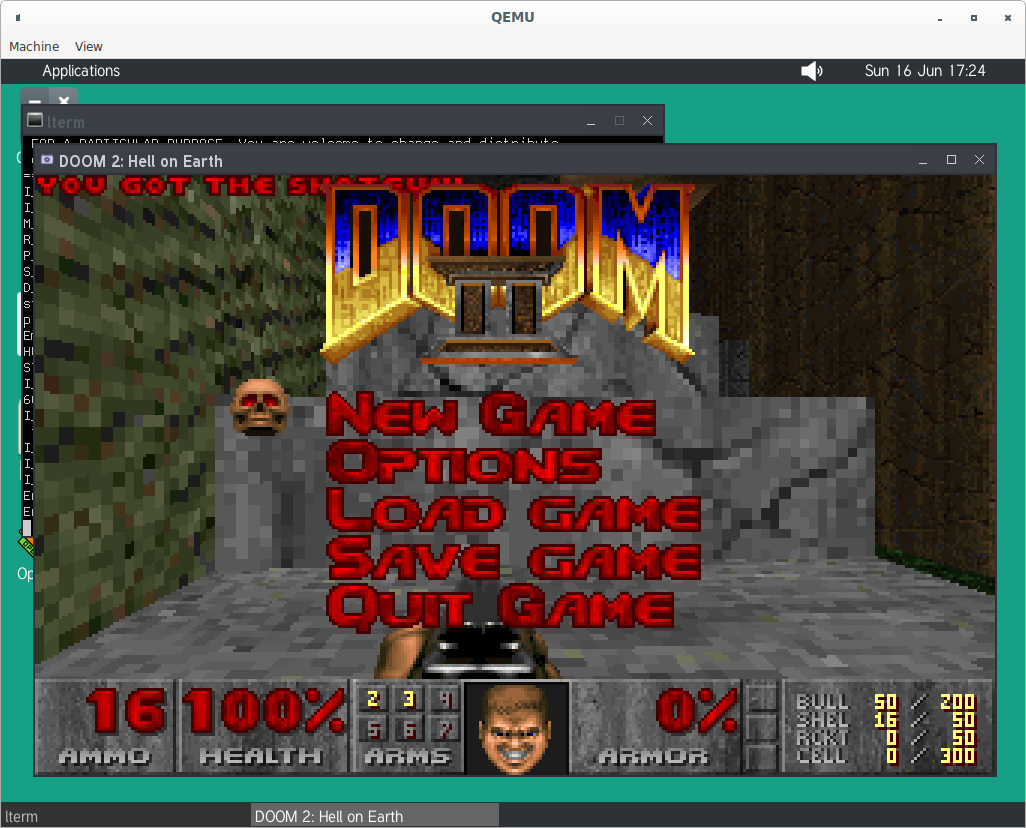Open the Applications menu in the panel
1026x828 pixels.
click(81, 71)
